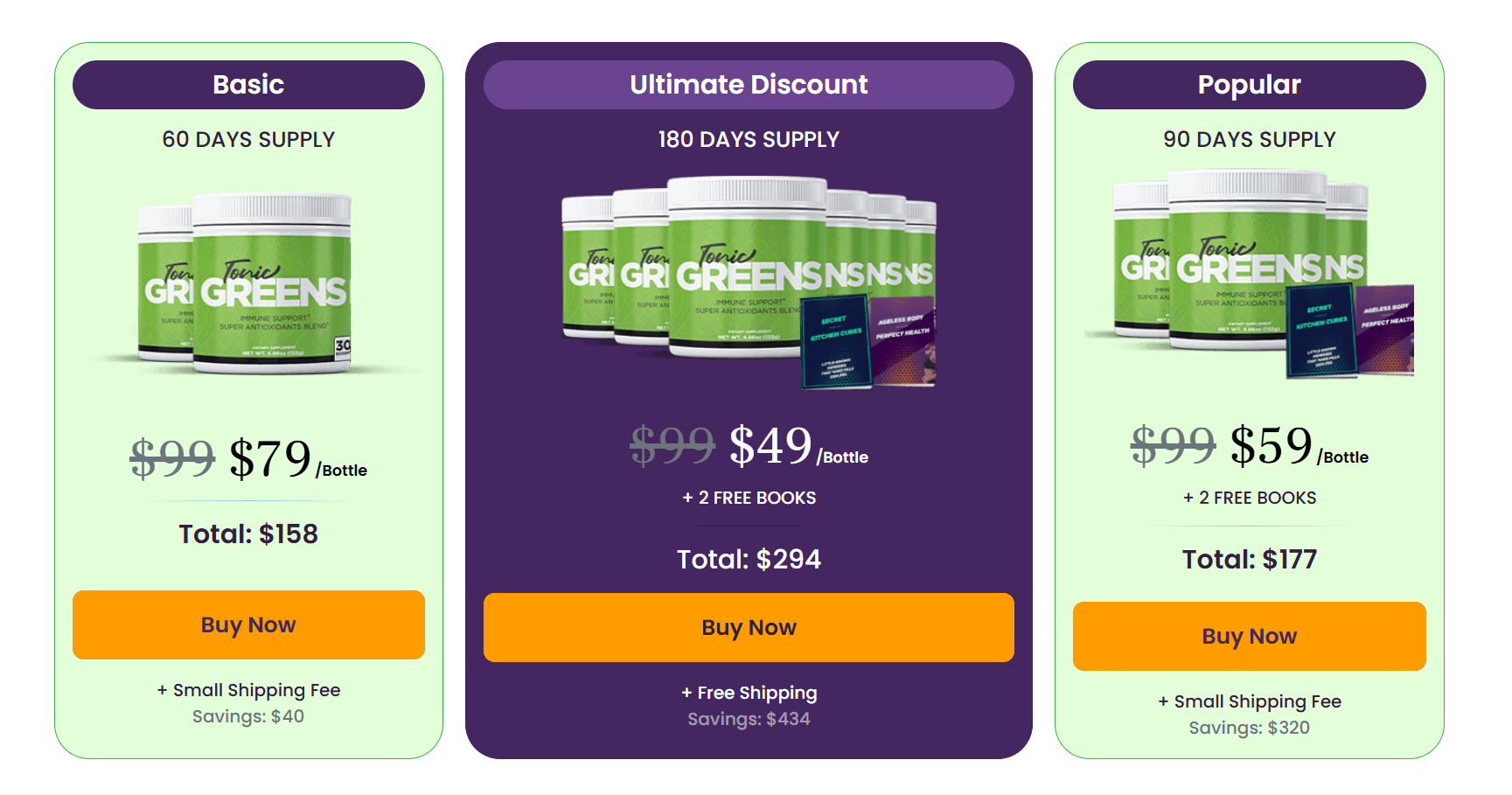Click the + 2 FREE BOOKS text in Popular plan
1512x795 pixels.
pos(1249,497)
